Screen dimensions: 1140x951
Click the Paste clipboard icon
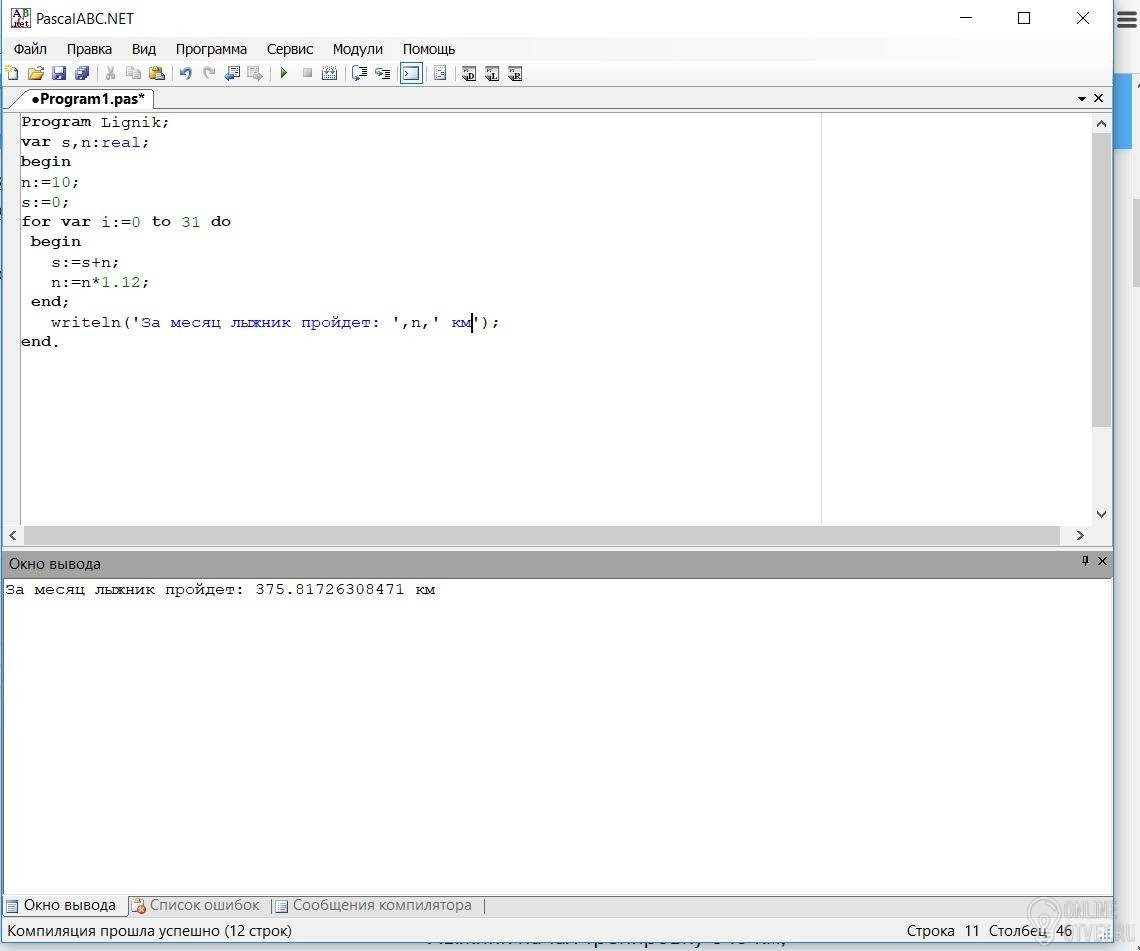point(156,73)
